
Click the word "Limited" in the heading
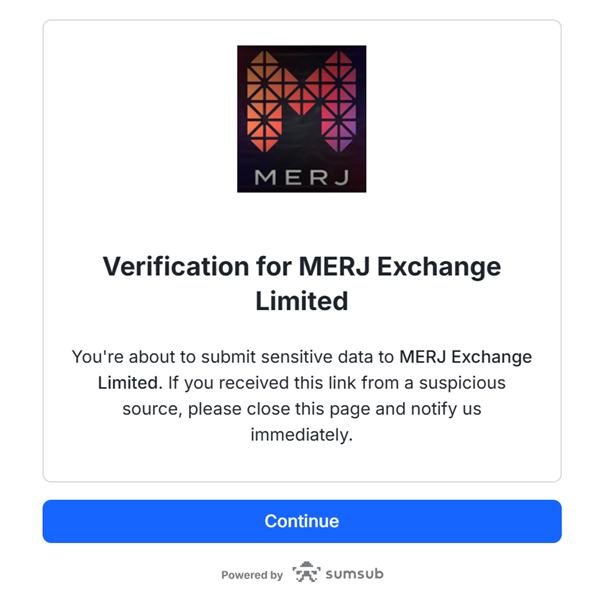point(301,300)
